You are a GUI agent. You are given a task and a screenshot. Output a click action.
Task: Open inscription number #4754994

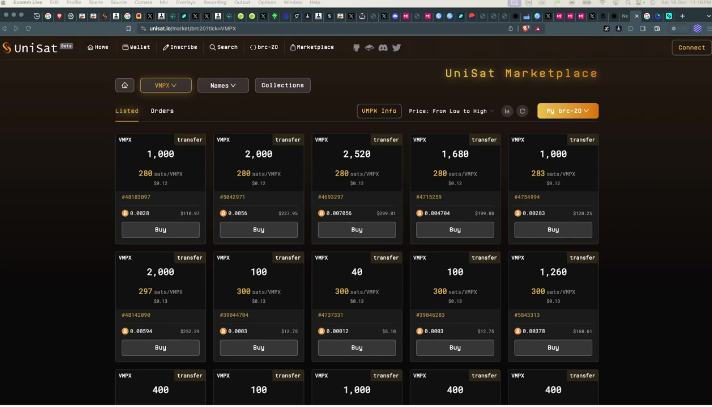click(527, 198)
